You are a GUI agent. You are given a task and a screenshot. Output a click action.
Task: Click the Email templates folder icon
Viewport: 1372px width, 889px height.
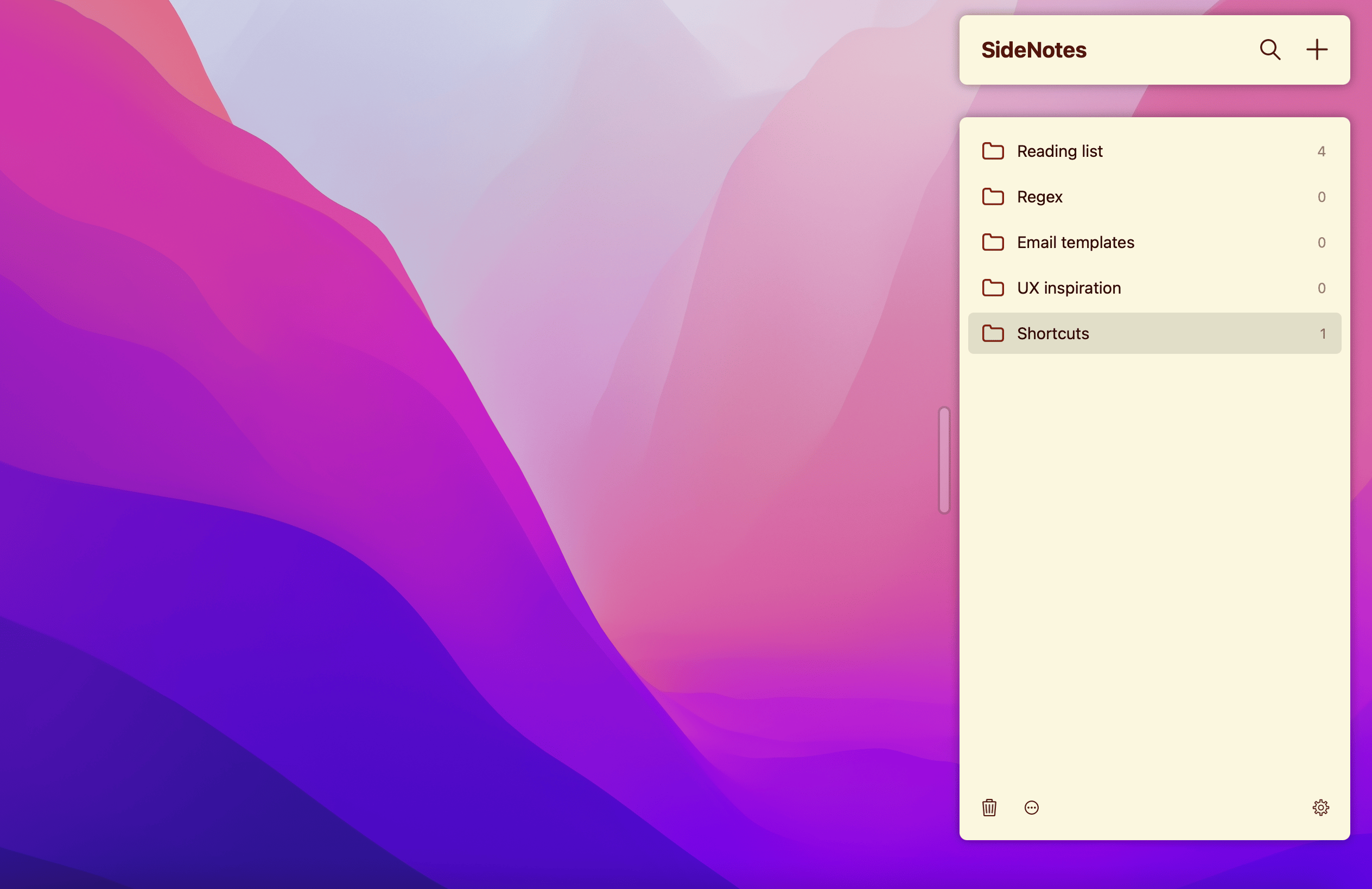(993, 242)
